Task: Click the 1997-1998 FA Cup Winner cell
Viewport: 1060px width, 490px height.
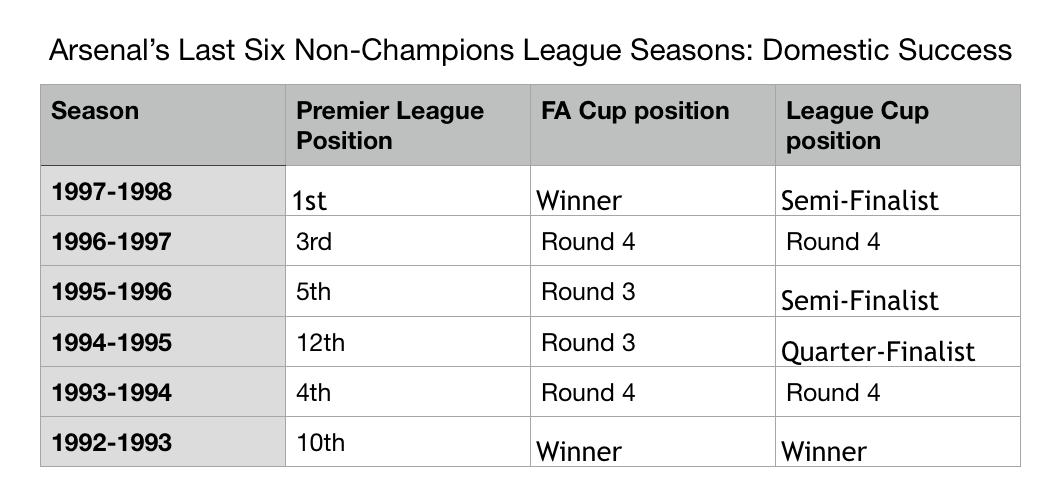Action: click(653, 191)
